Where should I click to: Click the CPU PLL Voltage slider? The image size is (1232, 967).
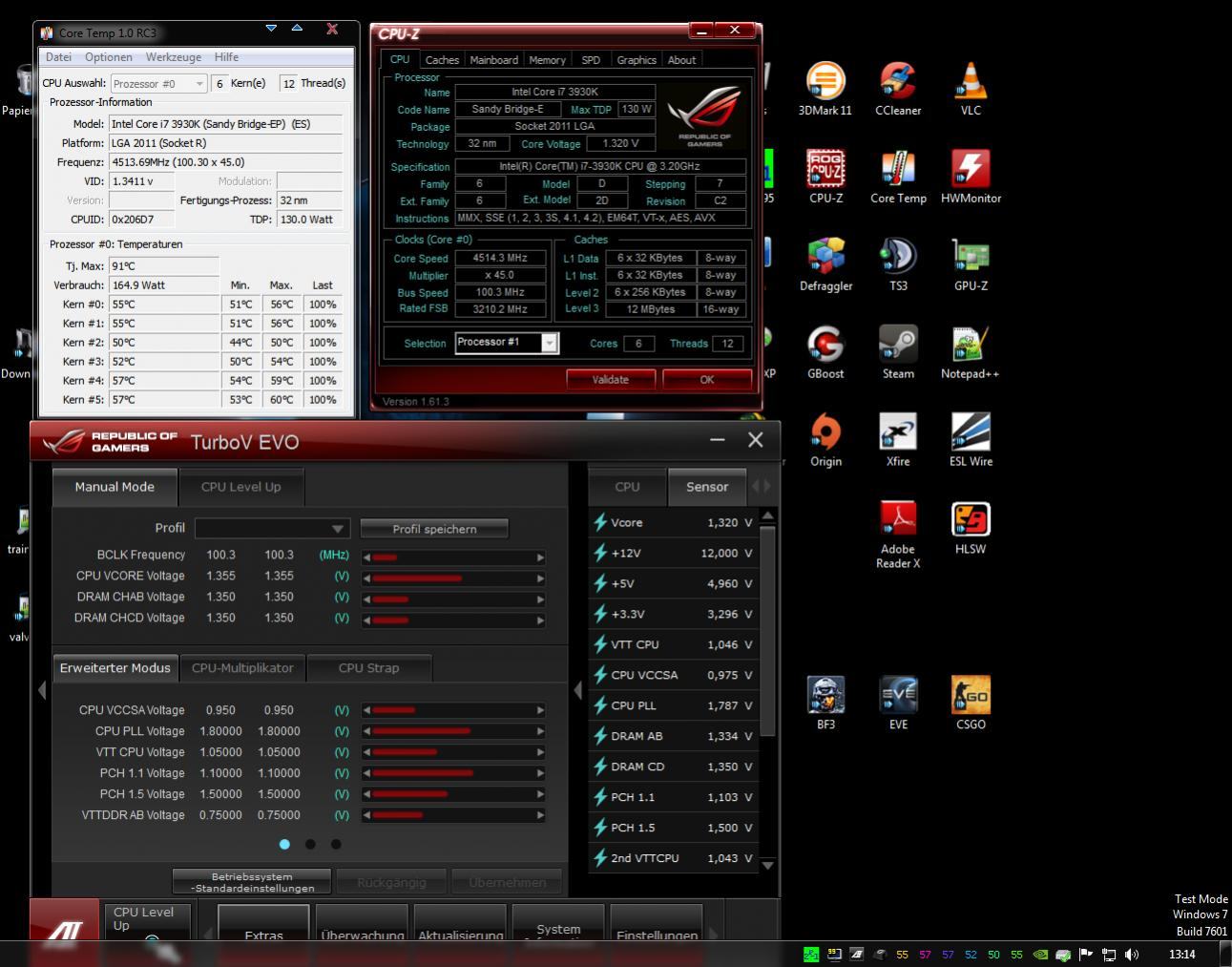pyautogui.click(x=453, y=731)
